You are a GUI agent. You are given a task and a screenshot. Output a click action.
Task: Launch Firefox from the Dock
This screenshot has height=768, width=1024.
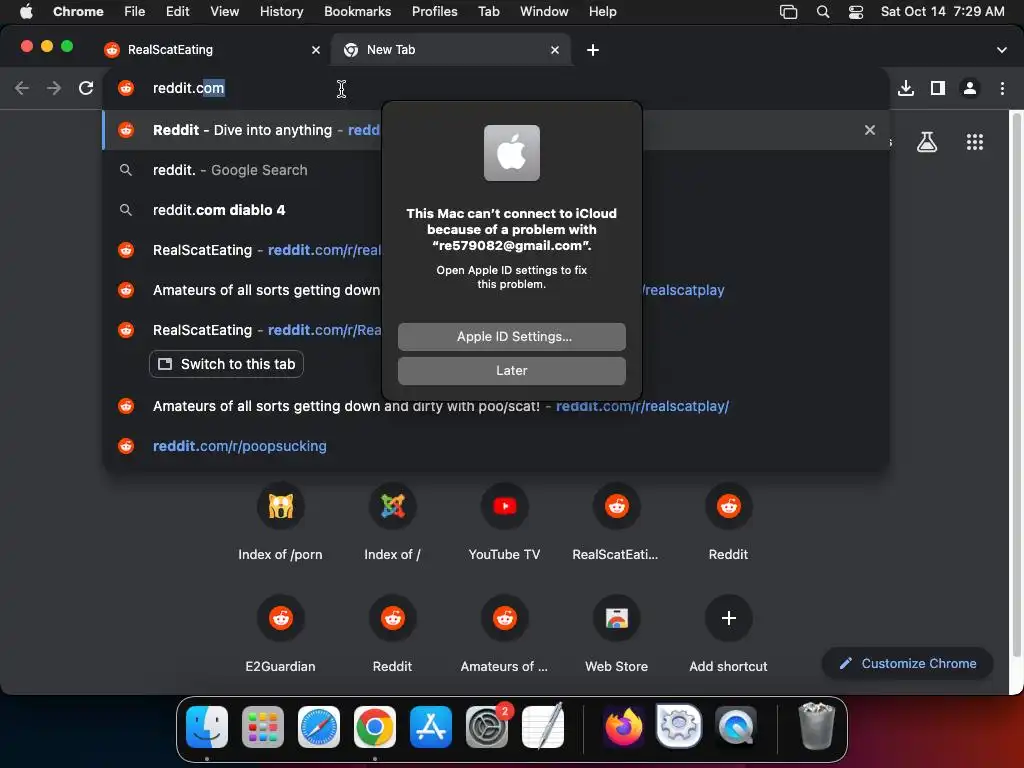tap(623, 727)
